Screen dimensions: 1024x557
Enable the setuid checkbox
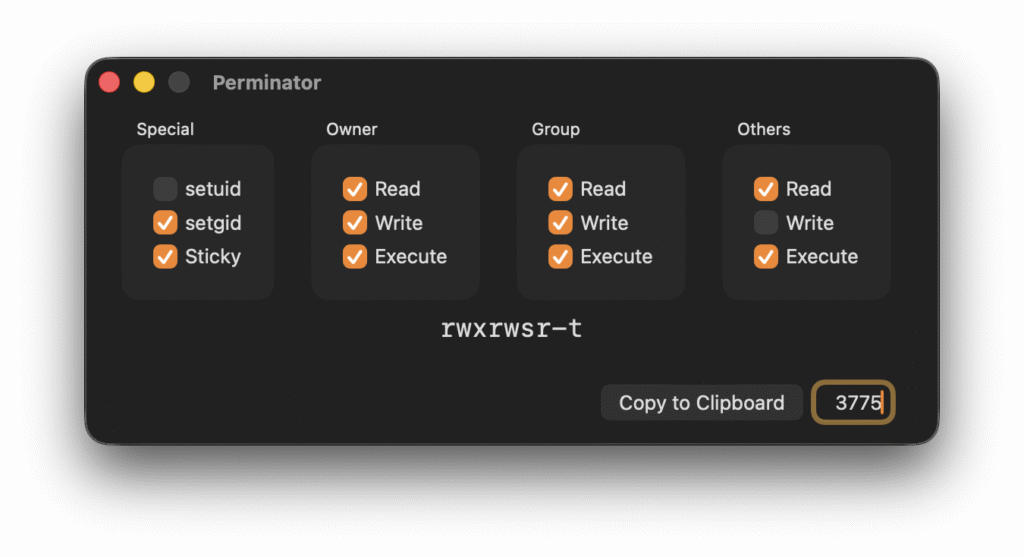click(x=166, y=189)
